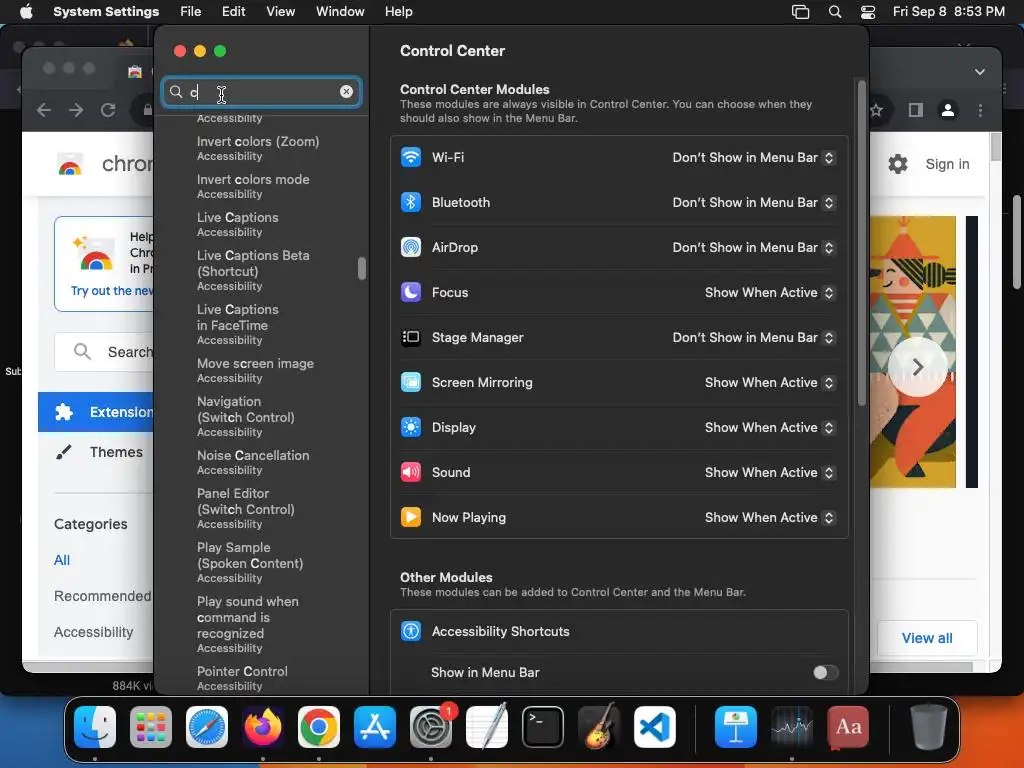Open Terminal from the Dock
The image size is (1024, 768).
(543, 727)
